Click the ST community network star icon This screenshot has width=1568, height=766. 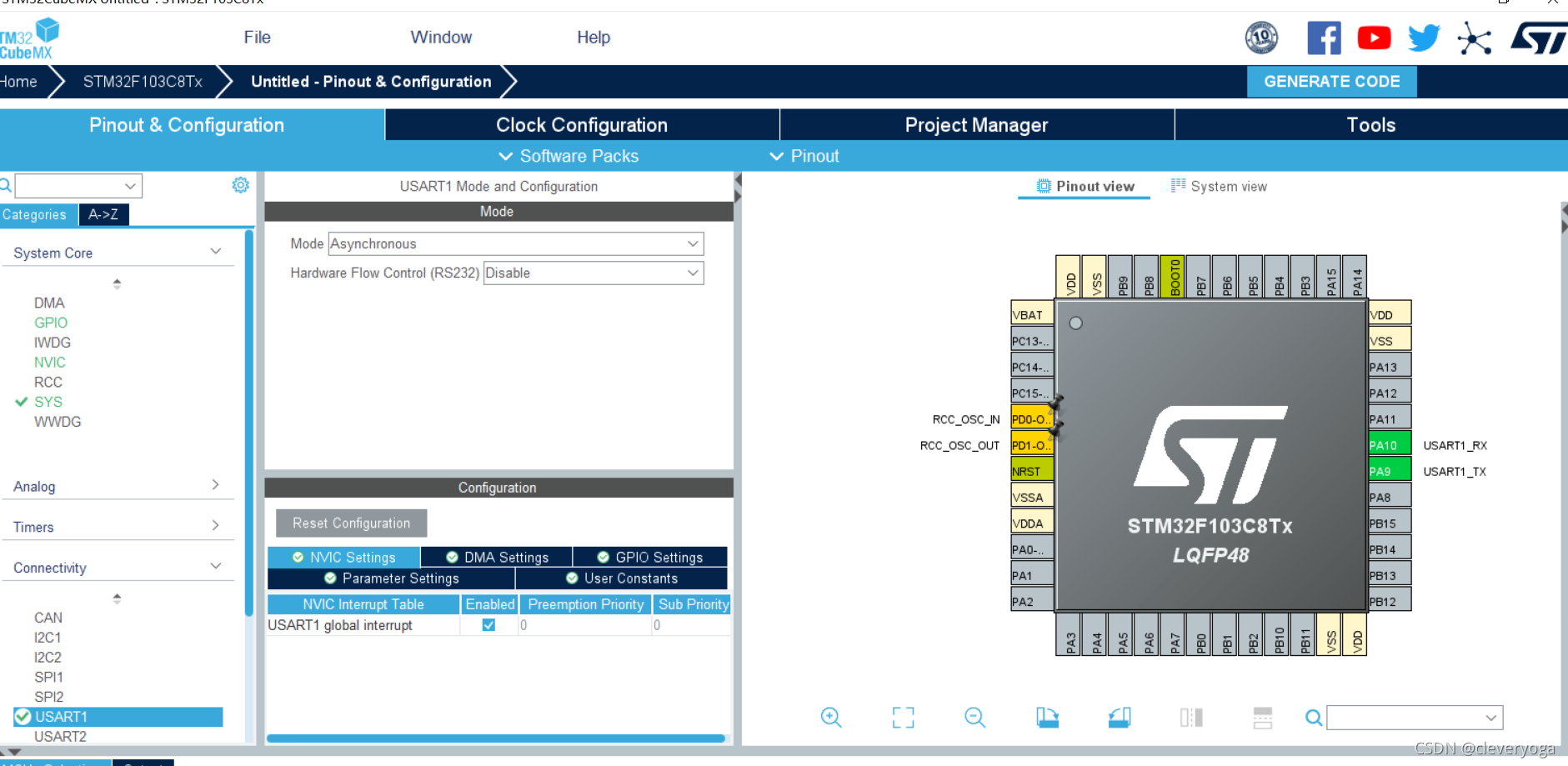[1474, 38]
